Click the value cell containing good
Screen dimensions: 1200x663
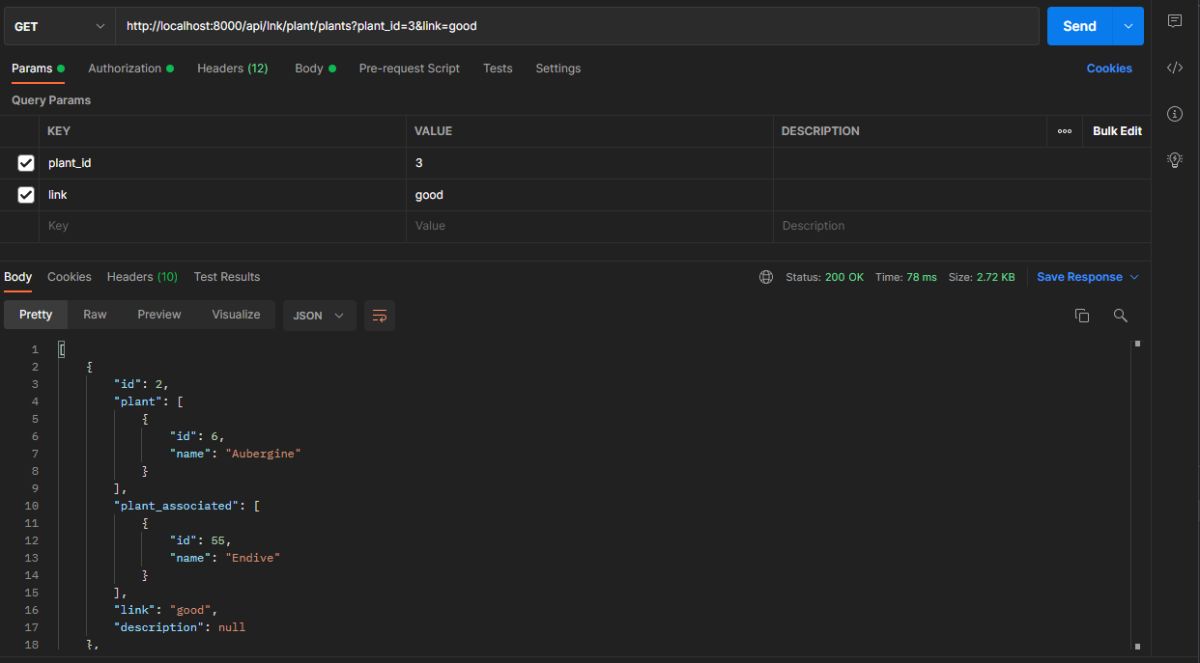(589, 195)
